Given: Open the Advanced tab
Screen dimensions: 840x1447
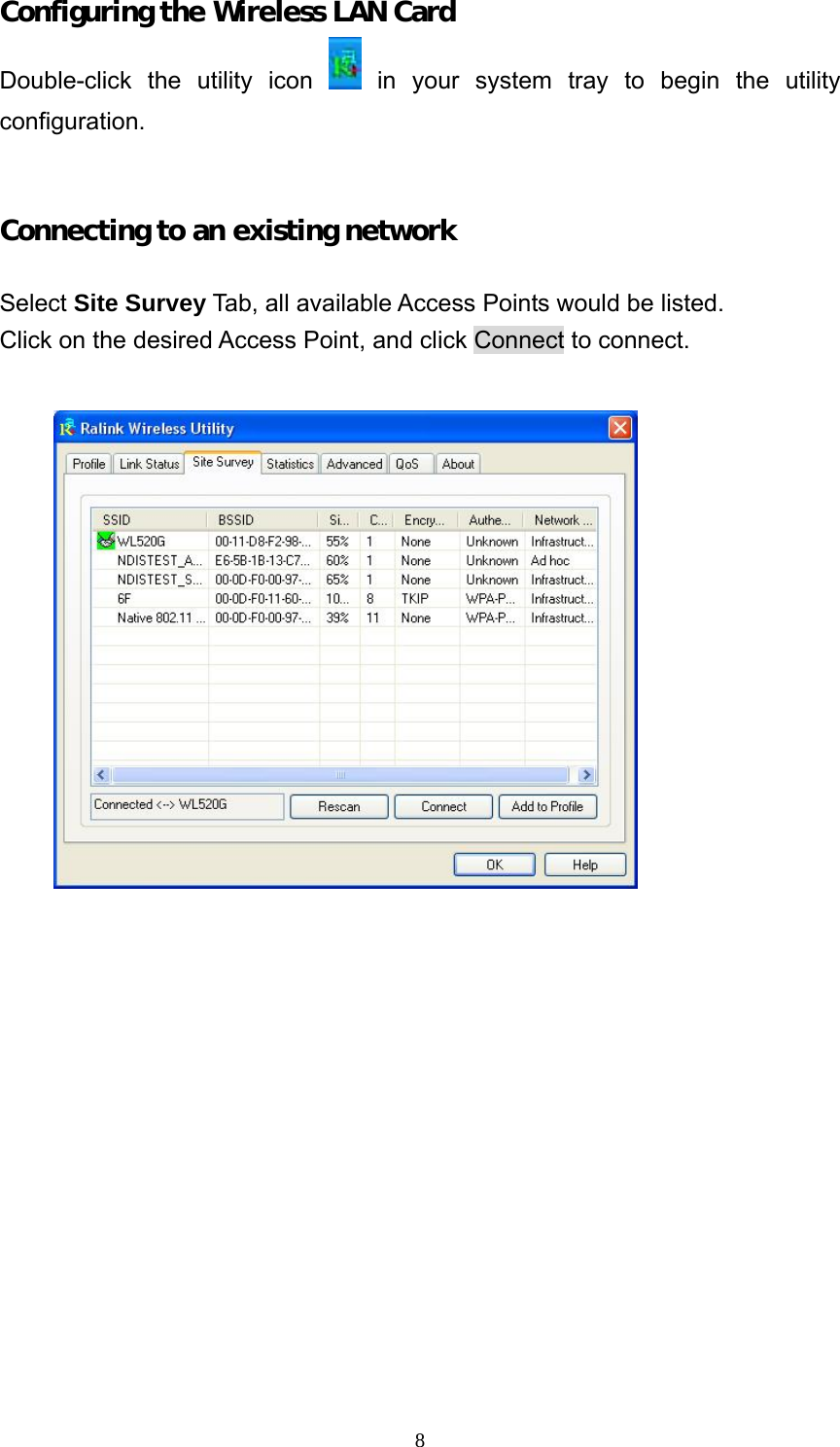Looking at the screenshot, I should coord(354,464).
